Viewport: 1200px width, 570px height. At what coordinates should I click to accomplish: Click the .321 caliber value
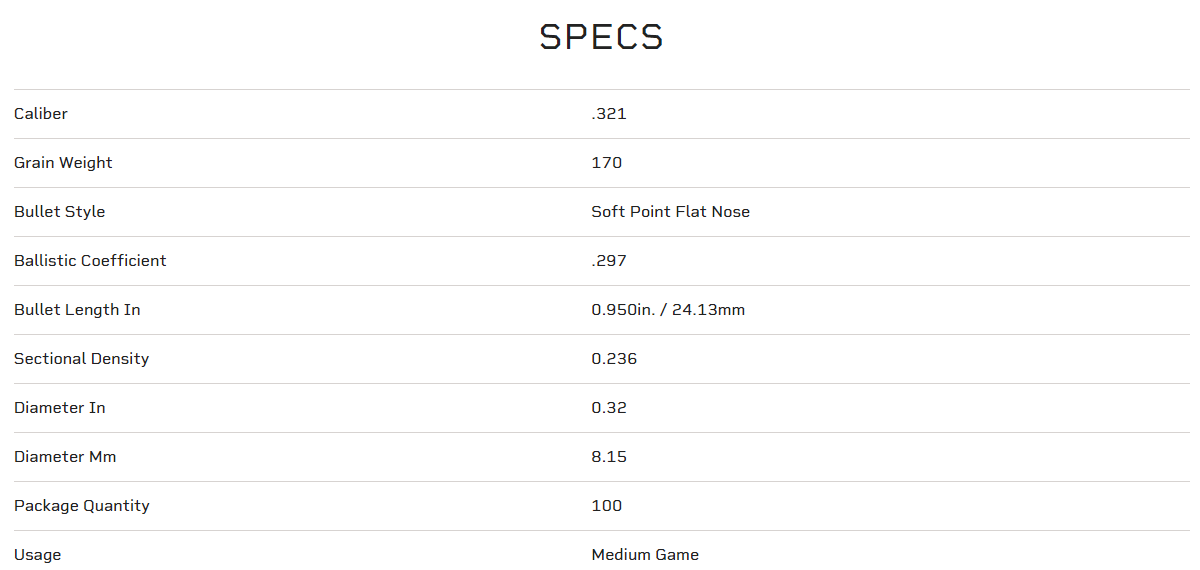click(x=609, y=114)
